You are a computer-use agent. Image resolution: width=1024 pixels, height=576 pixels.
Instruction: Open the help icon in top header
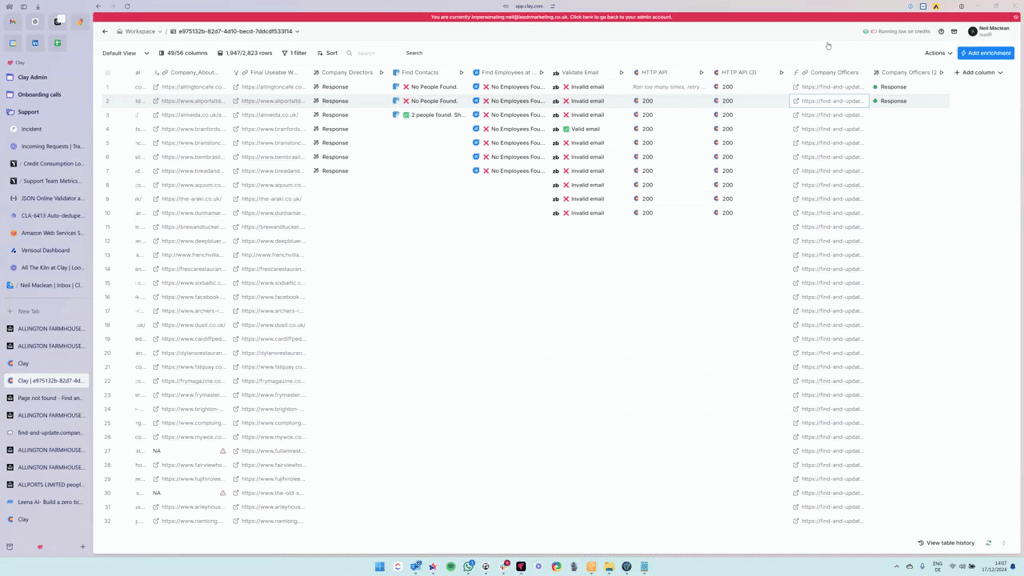click(941, 32)
